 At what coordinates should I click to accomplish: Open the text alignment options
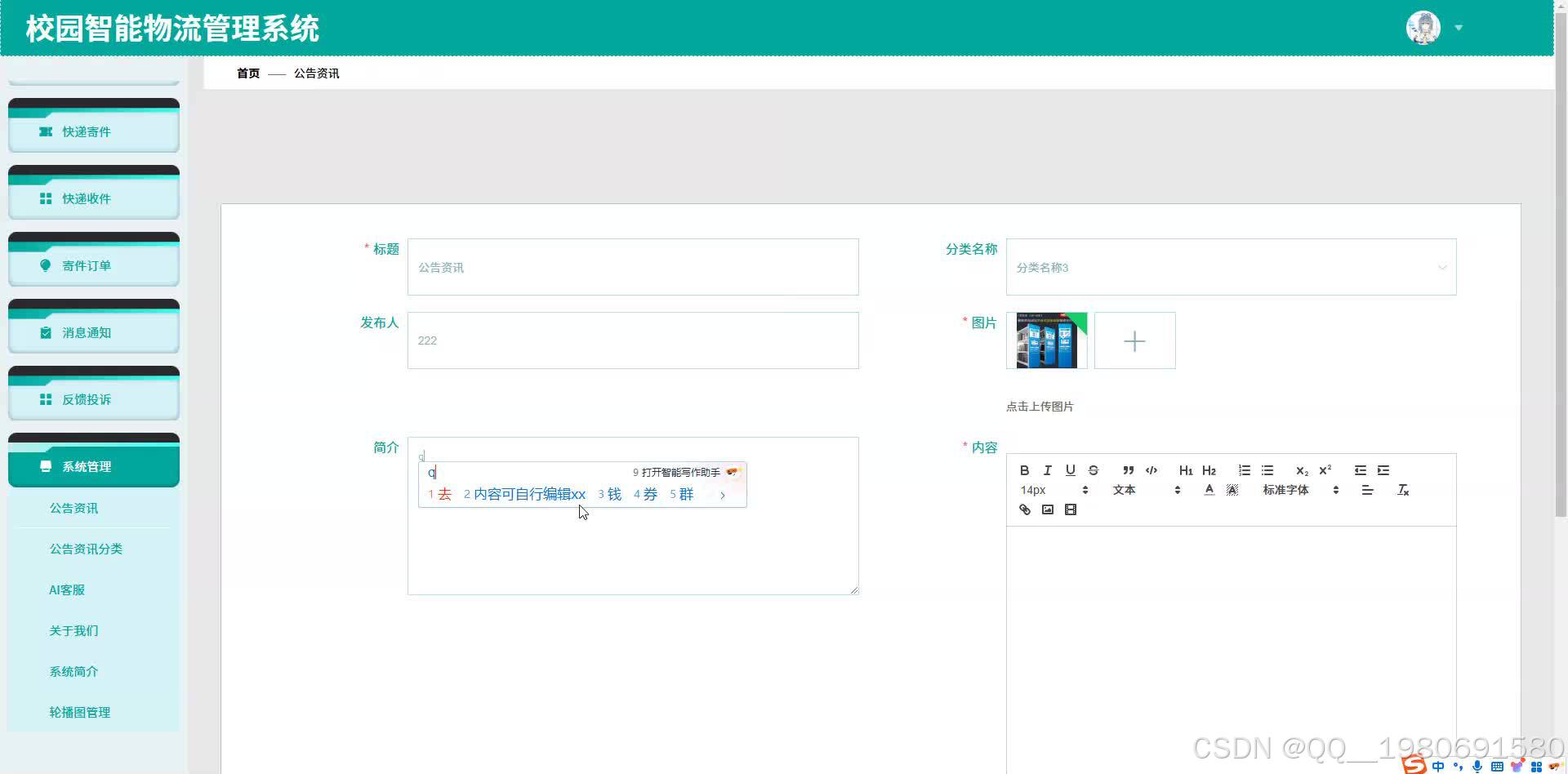[1367, 490]
